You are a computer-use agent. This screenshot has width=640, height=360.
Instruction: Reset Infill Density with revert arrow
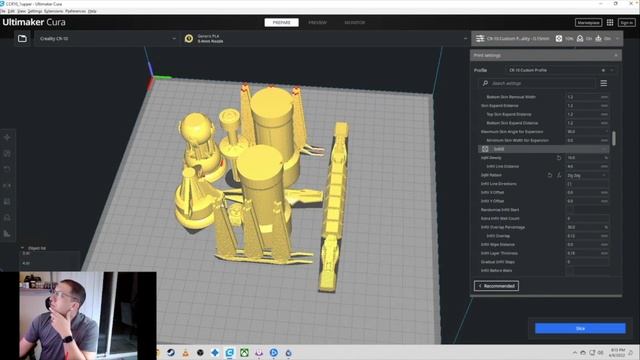(559, 158)
